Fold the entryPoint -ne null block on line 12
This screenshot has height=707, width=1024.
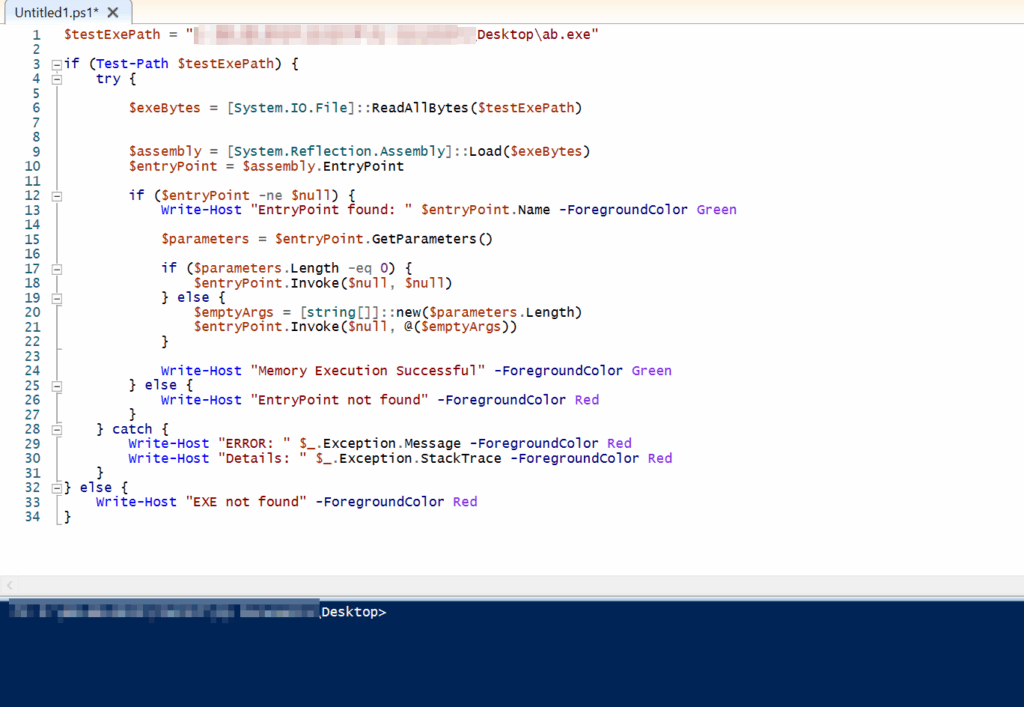tap(57, 196)
